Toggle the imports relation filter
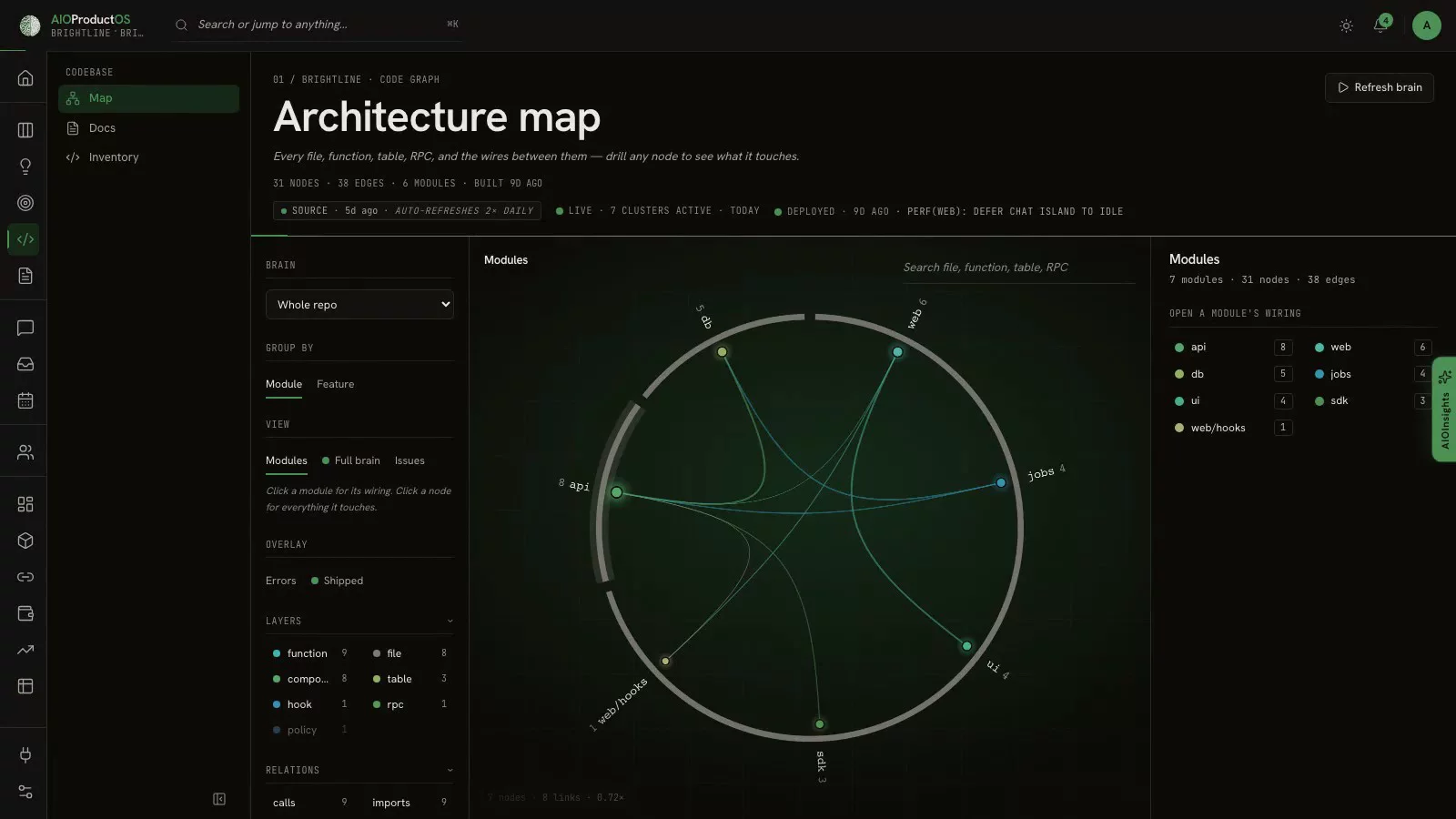The width and height of the screenshot is (1456, 819). (409, 803)
